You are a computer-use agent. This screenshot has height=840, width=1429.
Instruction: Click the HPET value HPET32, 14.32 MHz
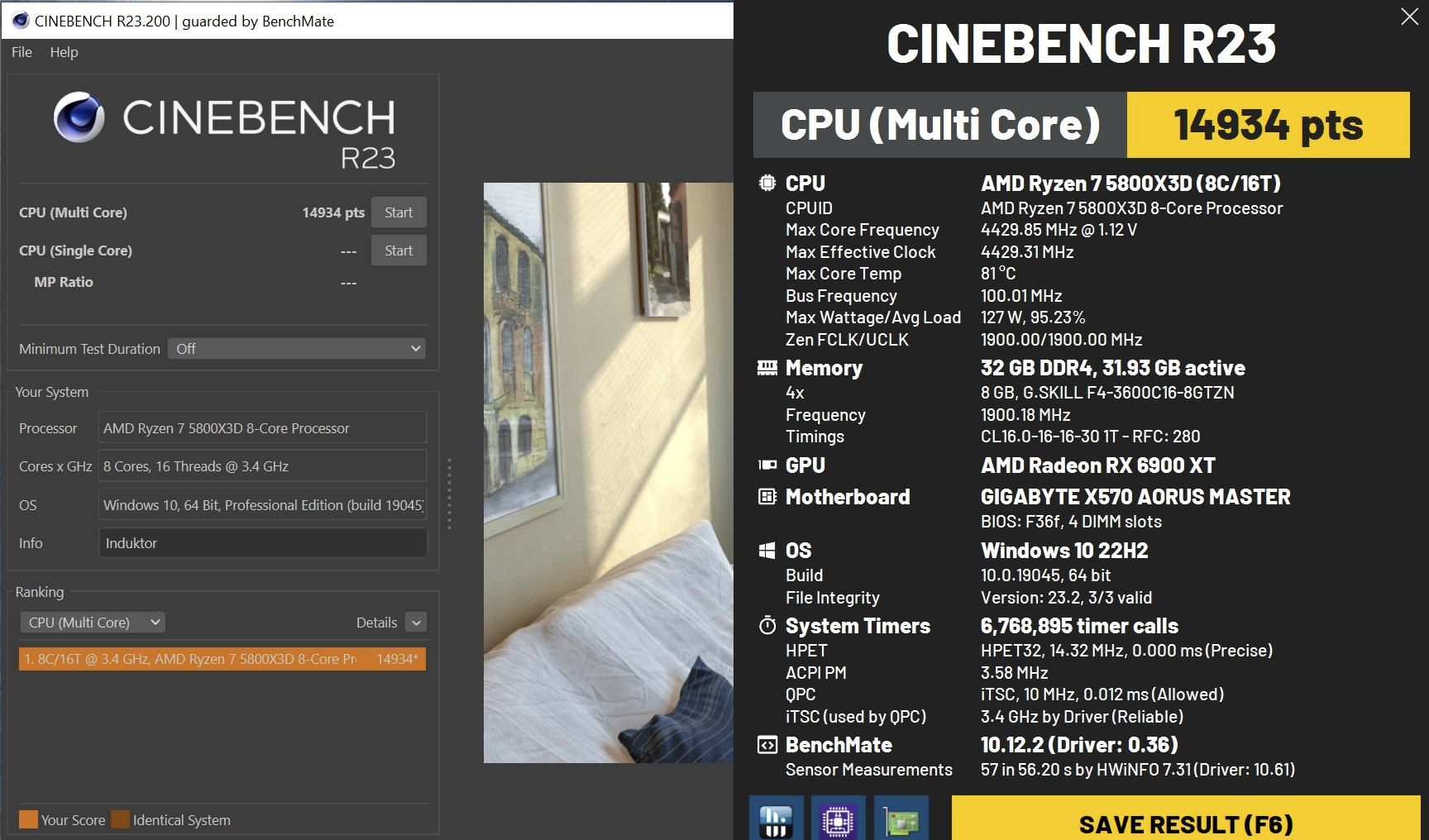tap(1126, 651)
